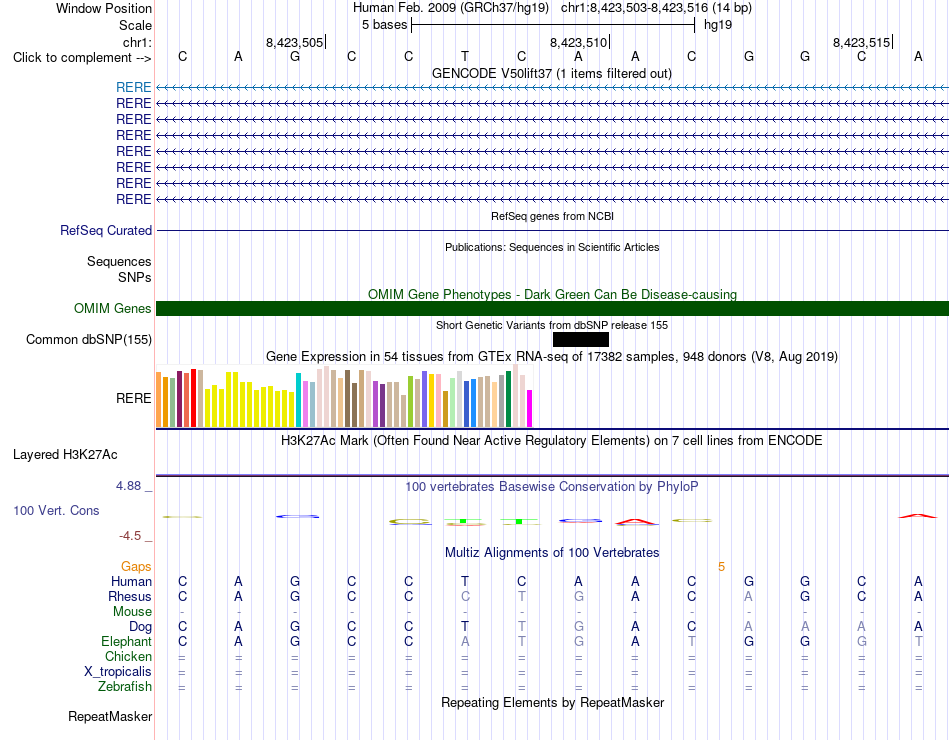Click the SNPs track label

(x=135, y=277)
